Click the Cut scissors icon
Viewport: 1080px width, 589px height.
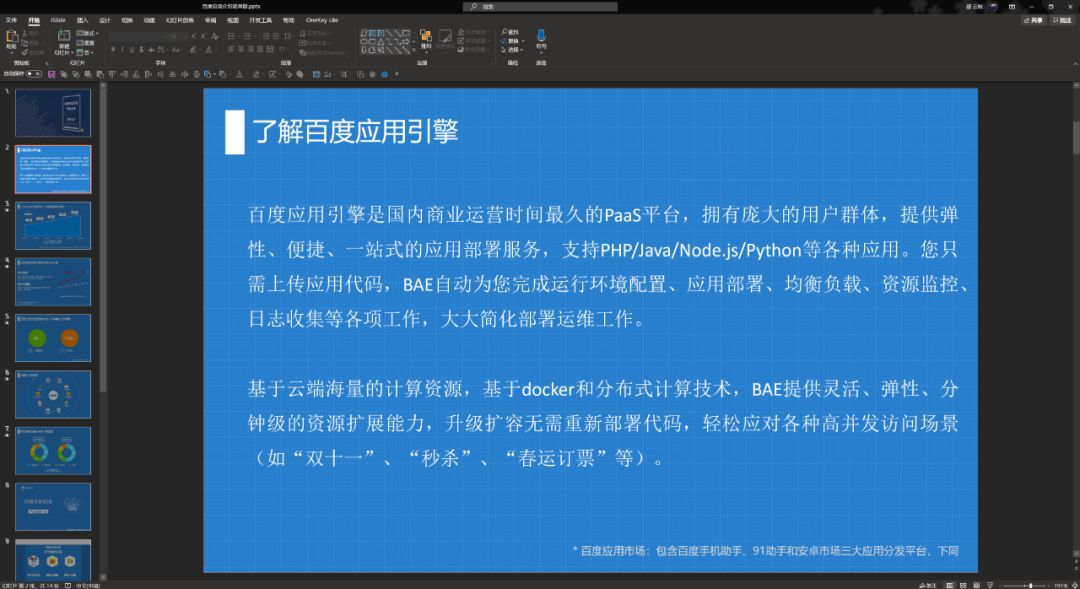click(x=25, y=33)
